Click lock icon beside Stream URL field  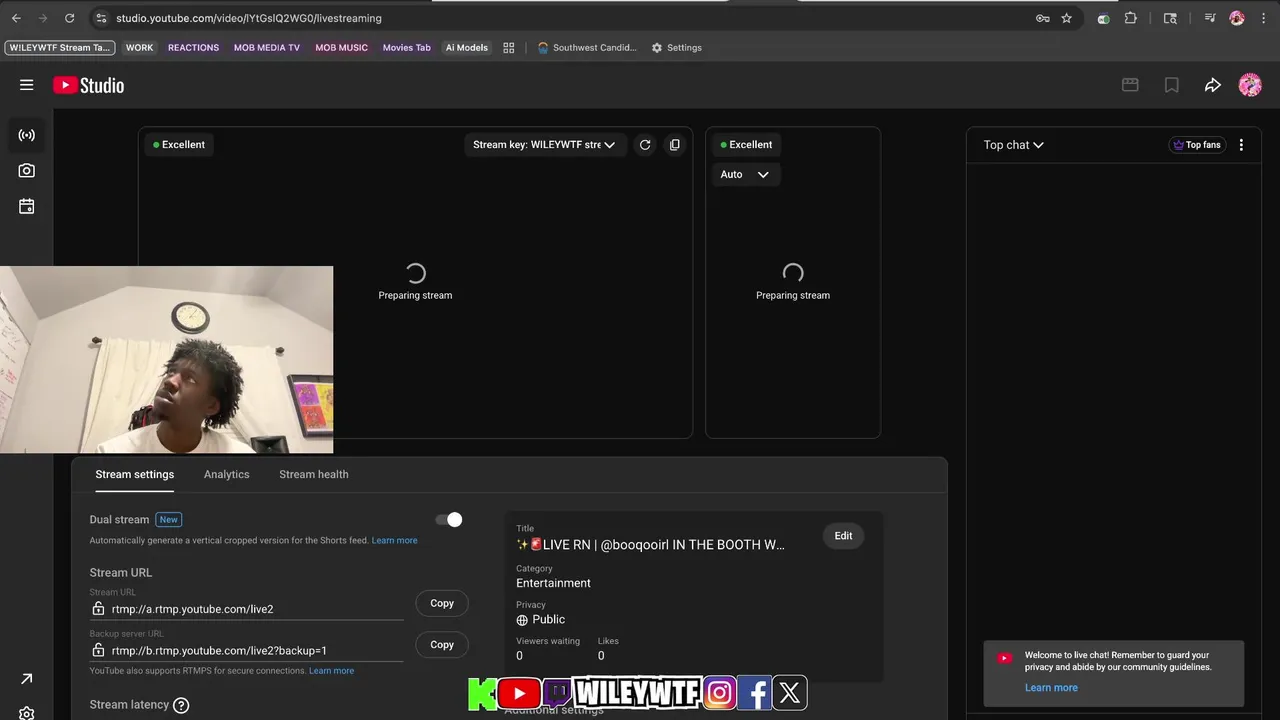click(98, 609)
